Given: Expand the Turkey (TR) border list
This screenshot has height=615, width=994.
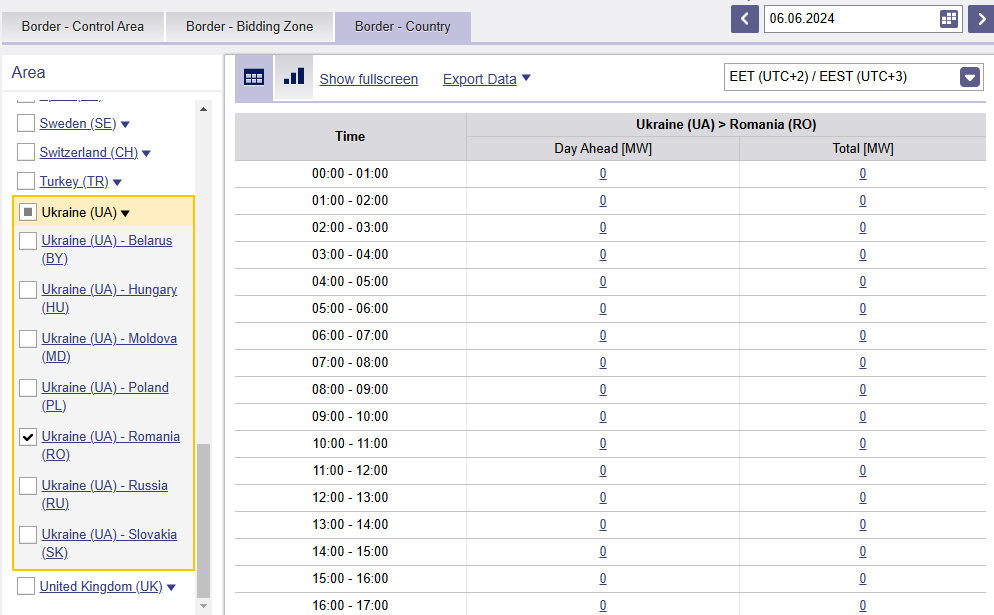Looking at the screenshot, I should [x=117, y=182].
